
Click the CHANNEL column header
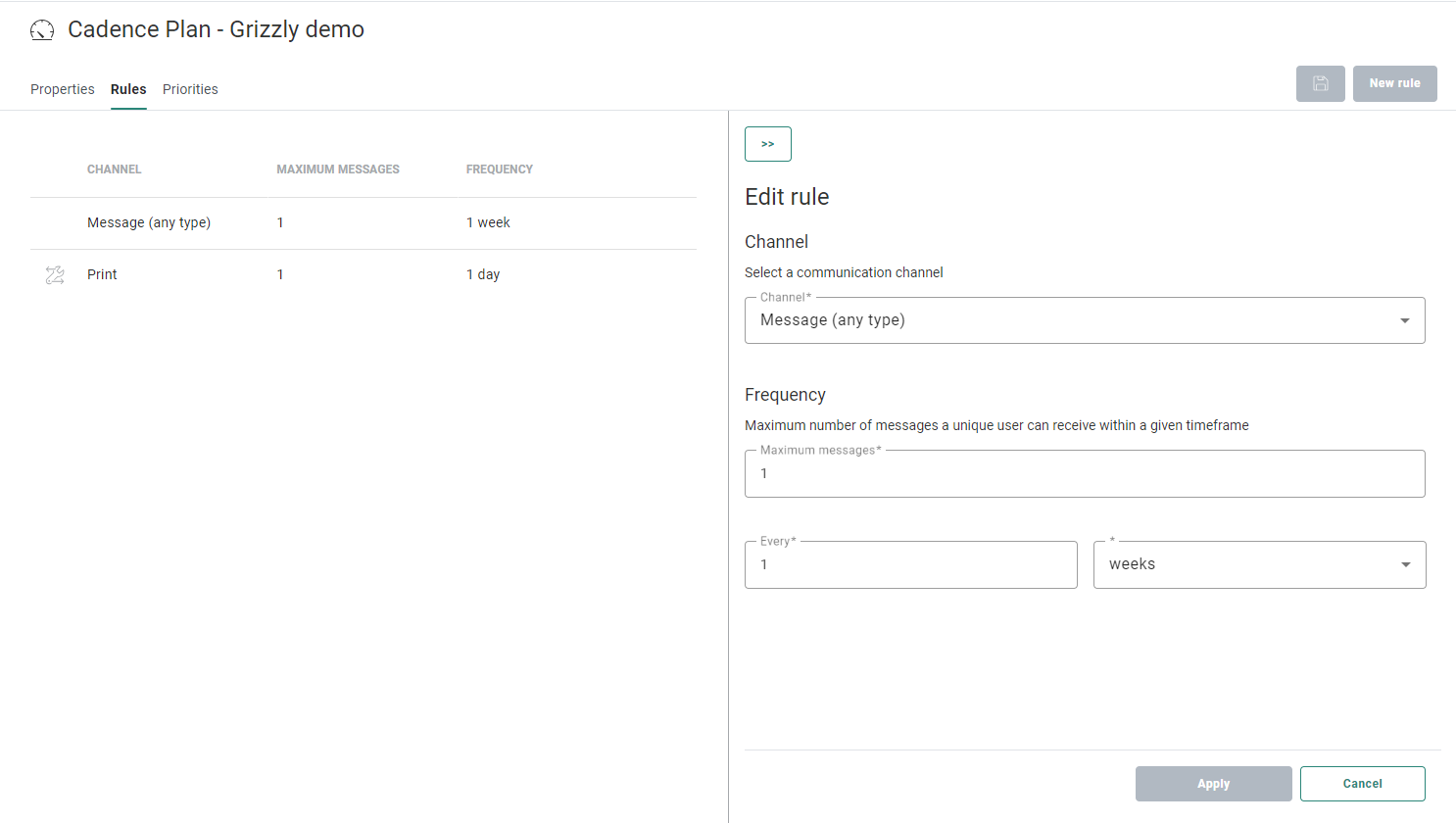[x=114, y=169]
